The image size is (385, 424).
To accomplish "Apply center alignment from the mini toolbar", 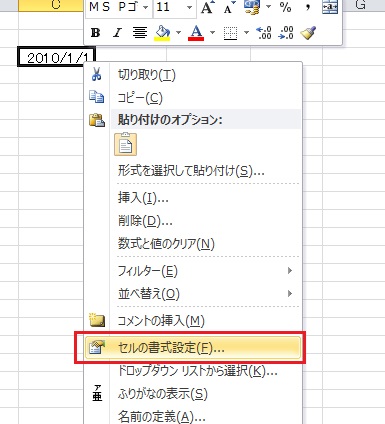I will [x=140, y=33].
